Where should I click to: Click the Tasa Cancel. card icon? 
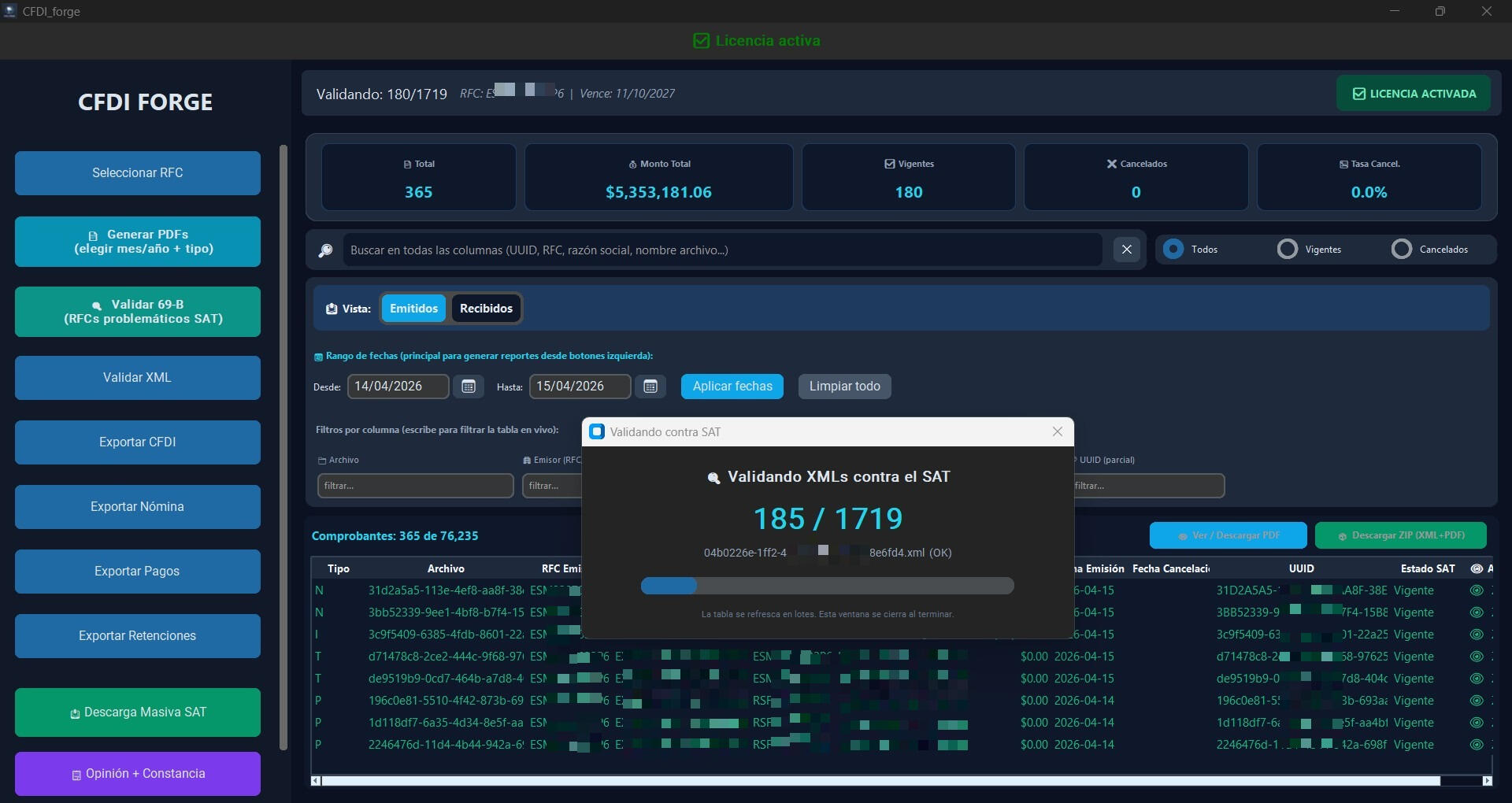pyautogui.click(x=1343, y=165)
